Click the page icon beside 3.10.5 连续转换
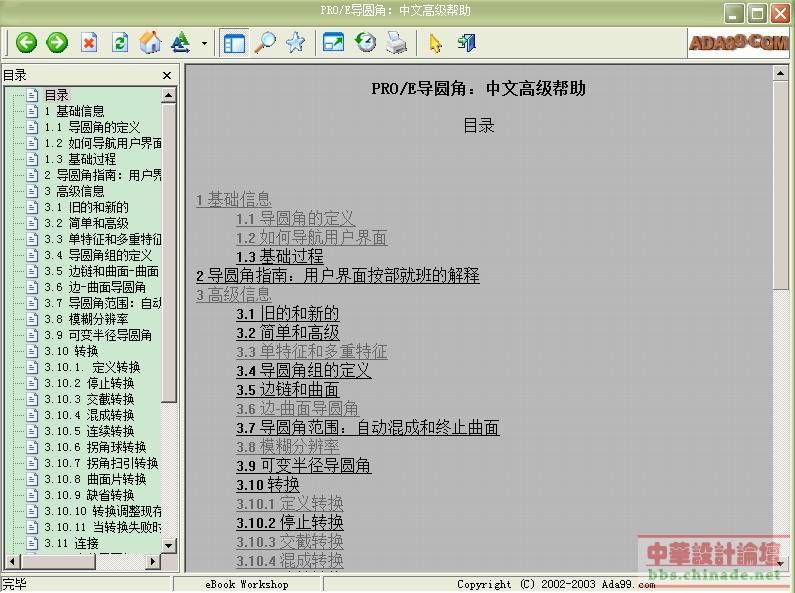Viewport: 795px width, 593px height. coord(32,431)
